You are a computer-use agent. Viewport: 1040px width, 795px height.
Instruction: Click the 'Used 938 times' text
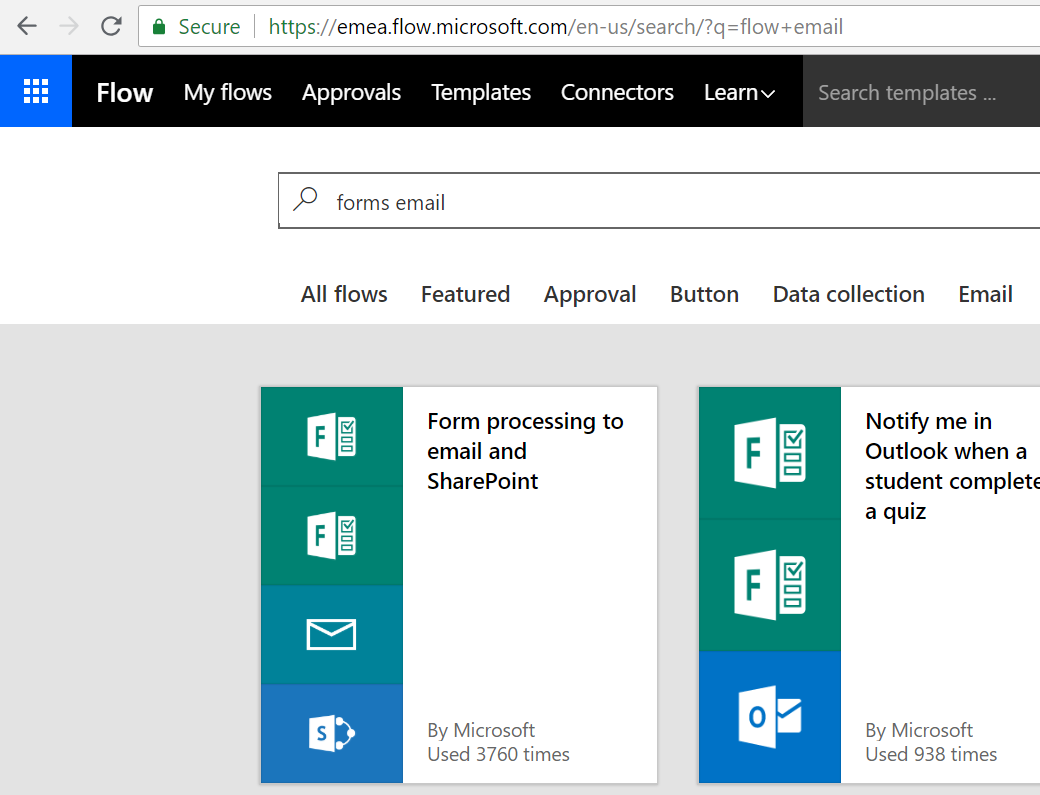click(931, 754)
